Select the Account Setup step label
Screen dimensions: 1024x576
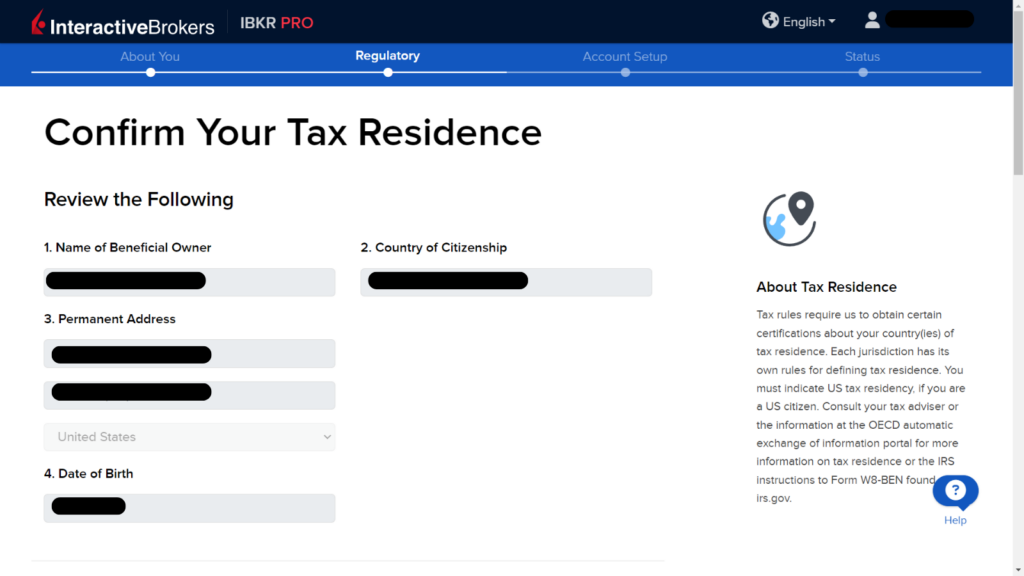tap(625, 56)
